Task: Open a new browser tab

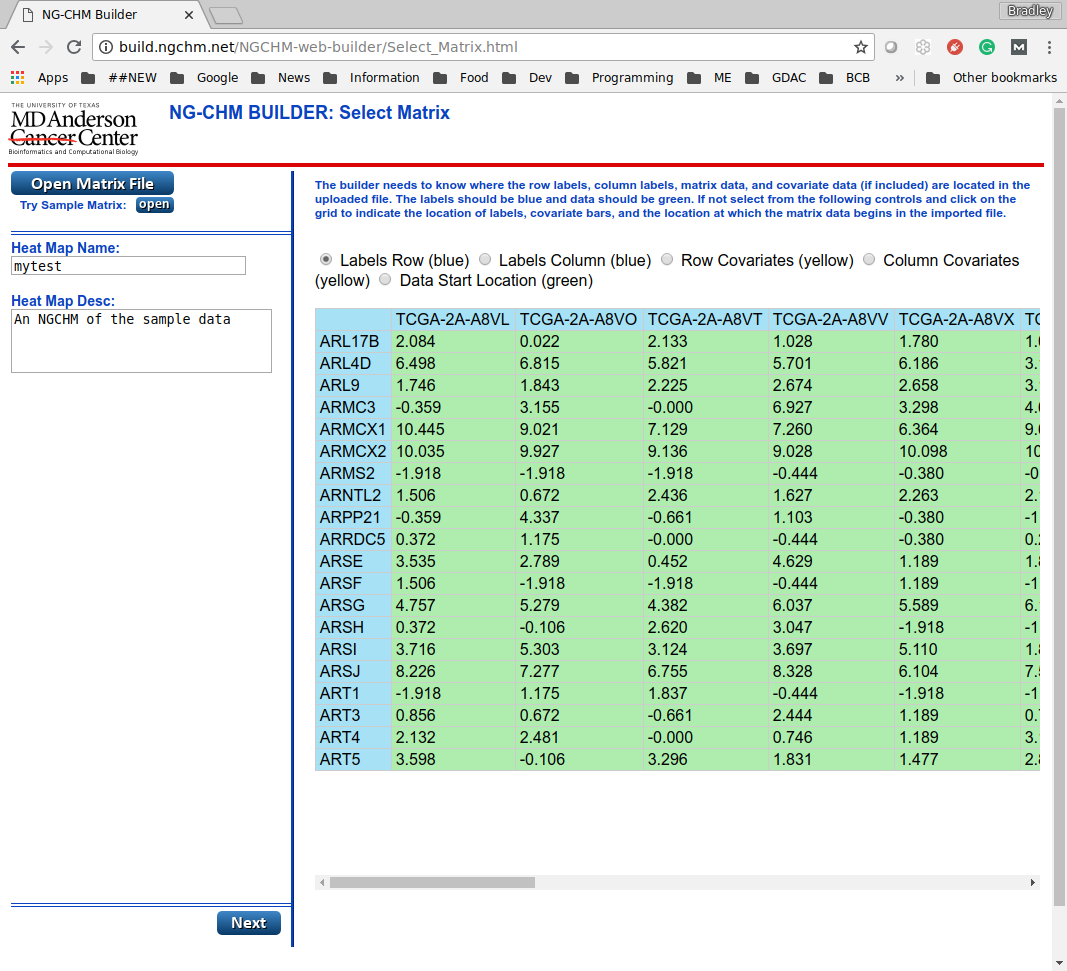Action: click(225, 15)
